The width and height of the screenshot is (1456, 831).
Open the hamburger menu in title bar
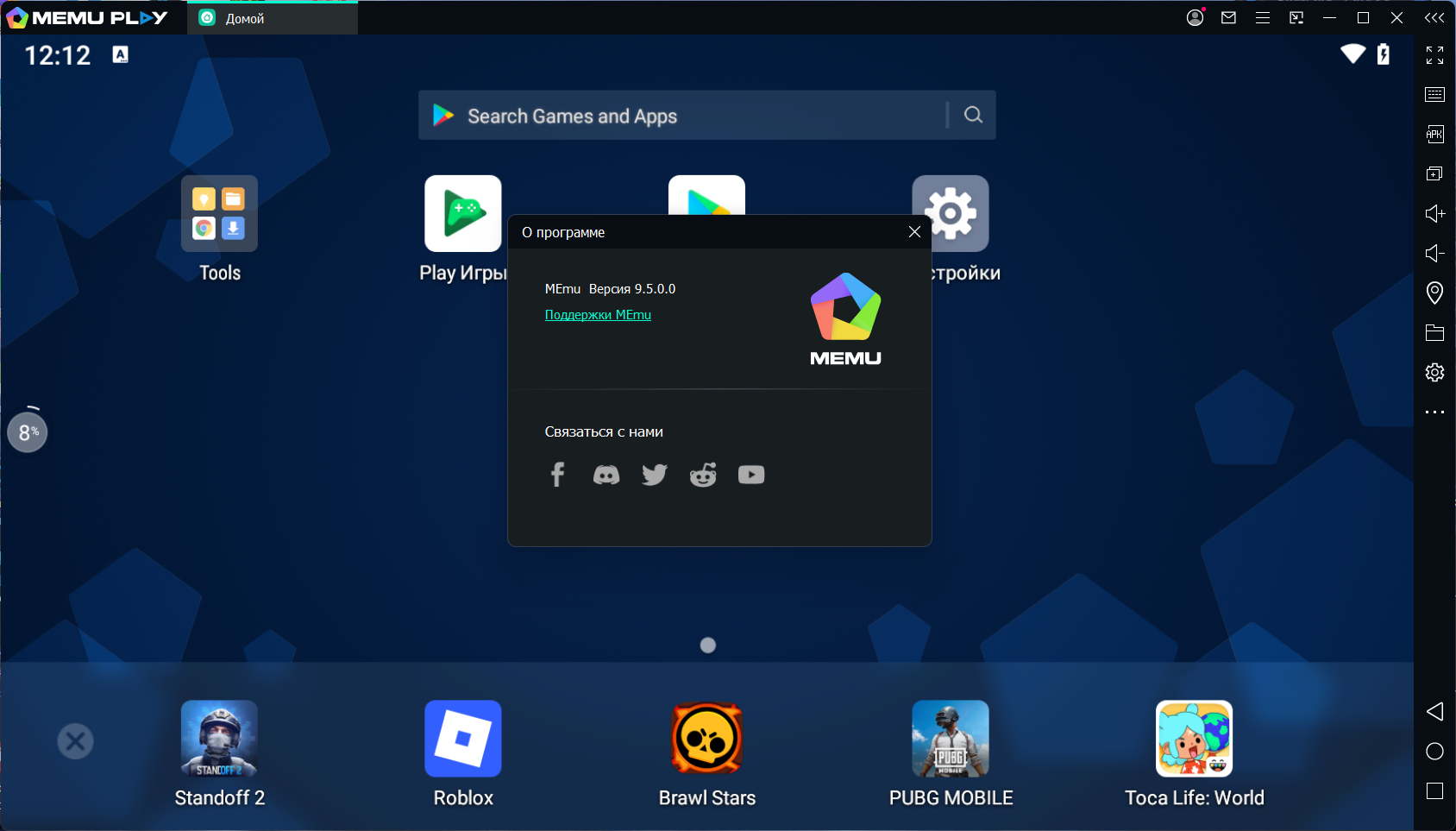1262,18
